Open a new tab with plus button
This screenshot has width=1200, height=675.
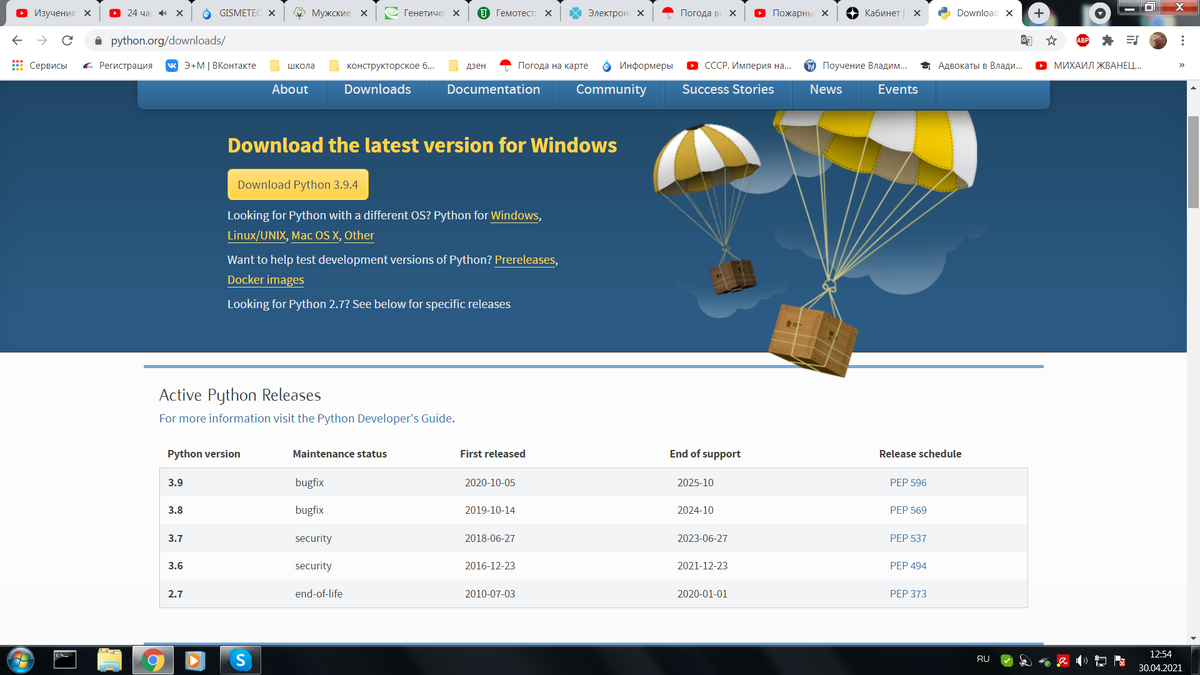point(1040,13)
